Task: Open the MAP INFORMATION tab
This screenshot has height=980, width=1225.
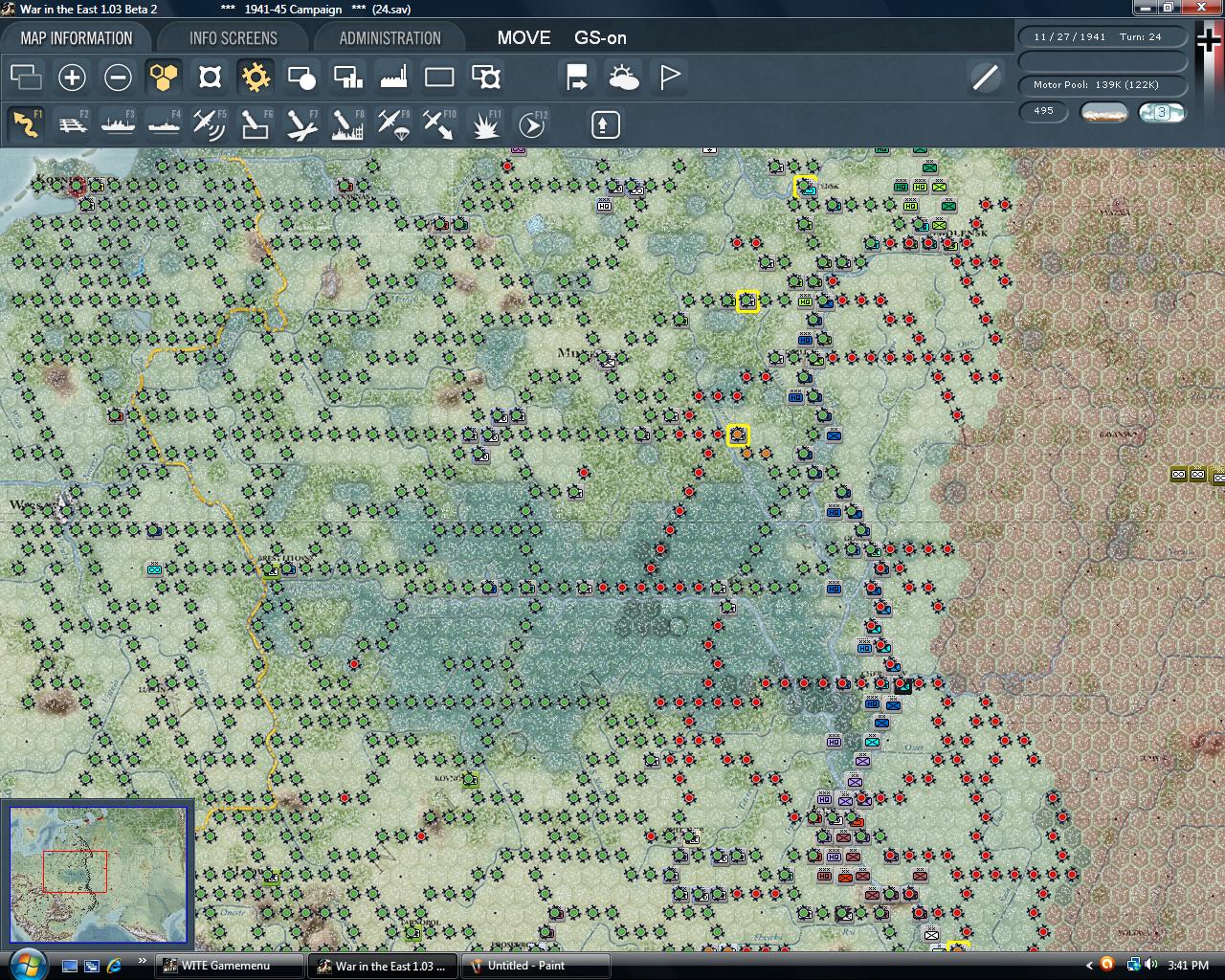Action: (x=77, y=38)
